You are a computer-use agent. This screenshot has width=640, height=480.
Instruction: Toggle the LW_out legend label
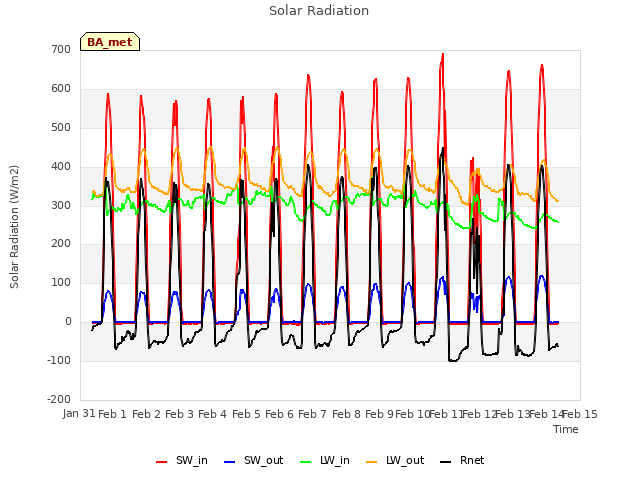point(405,460)
